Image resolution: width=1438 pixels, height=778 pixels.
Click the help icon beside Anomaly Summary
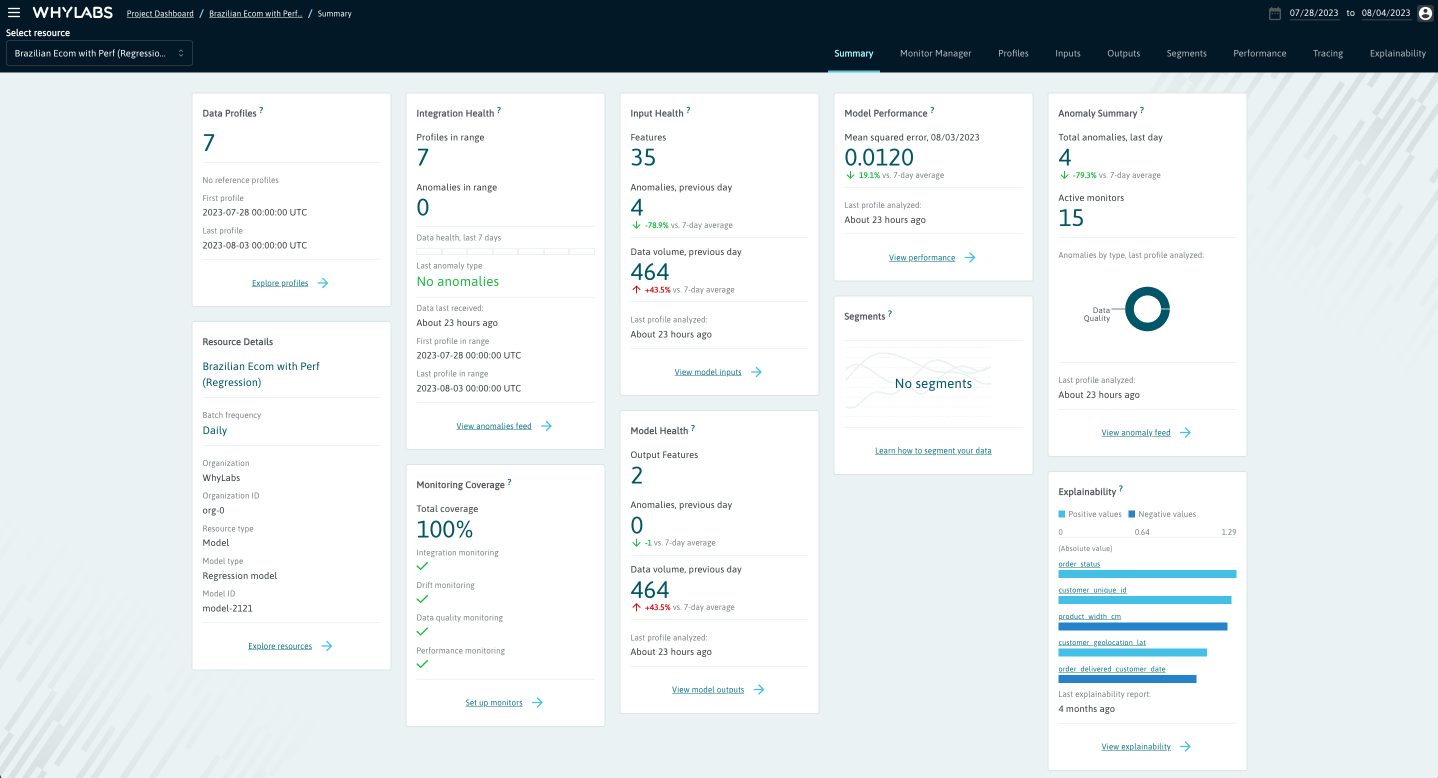tap(1142, 111)
